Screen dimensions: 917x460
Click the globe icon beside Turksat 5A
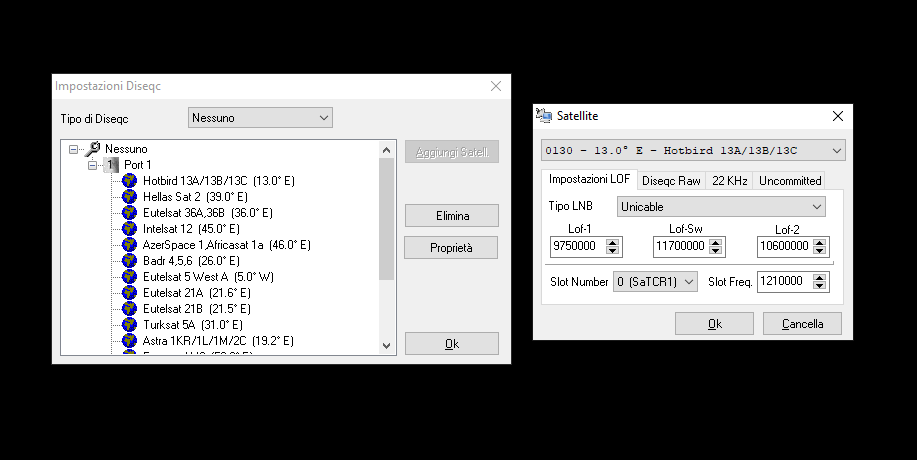point(129,324)
